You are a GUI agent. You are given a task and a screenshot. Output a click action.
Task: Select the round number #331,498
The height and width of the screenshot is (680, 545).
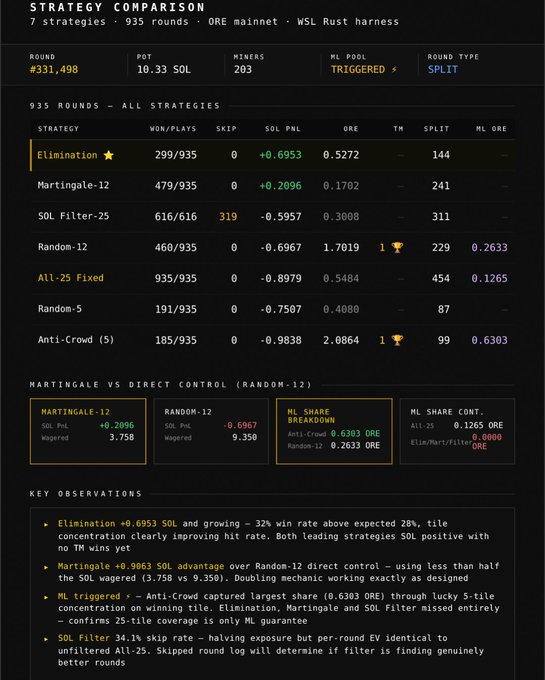54,69
